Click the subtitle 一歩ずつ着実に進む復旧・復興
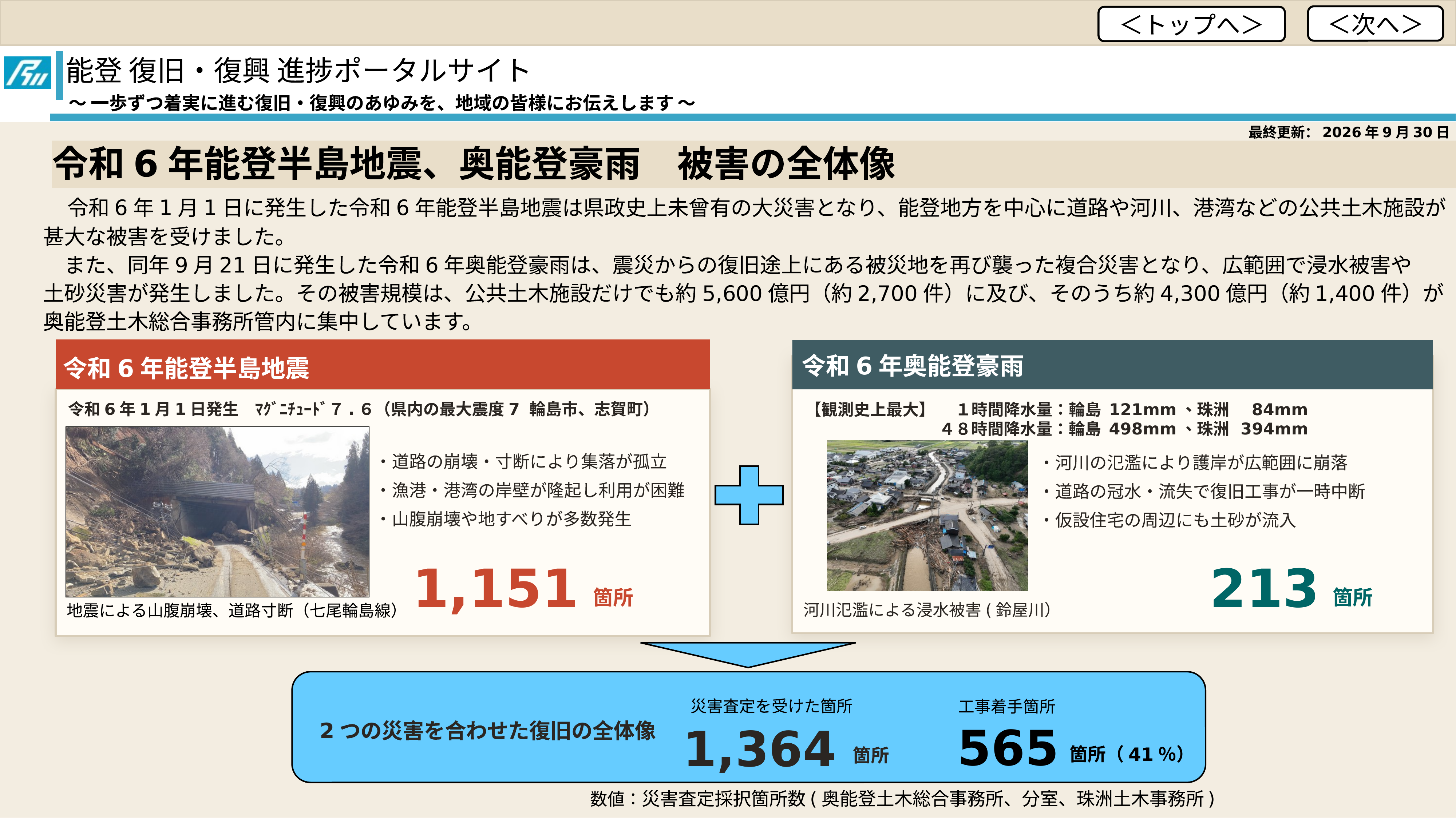This screenshot has height=819, width=1456. pyautogui.click(x=381, y=103)
